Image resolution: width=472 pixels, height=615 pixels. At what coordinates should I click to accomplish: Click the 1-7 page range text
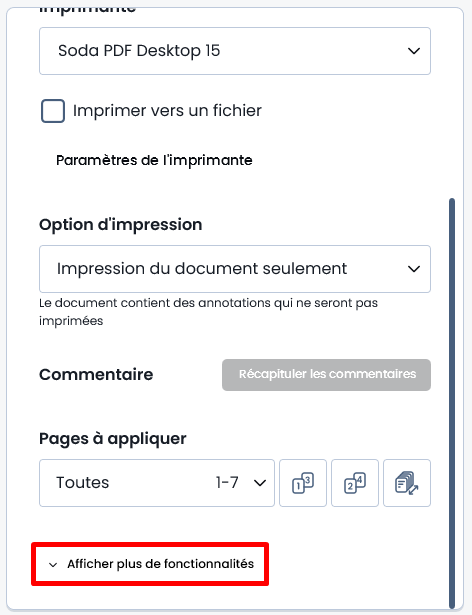point(227,482)
